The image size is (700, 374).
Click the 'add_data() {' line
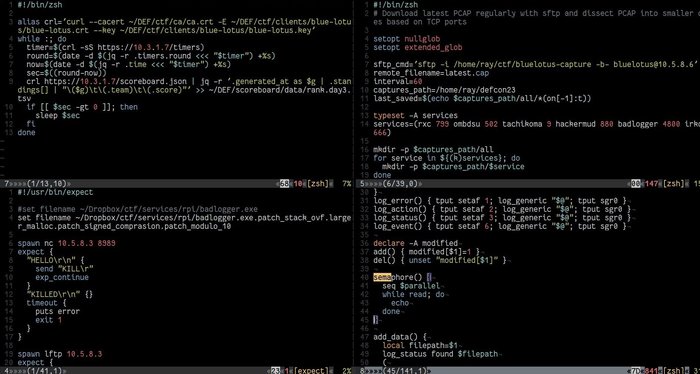click(400, 337)
